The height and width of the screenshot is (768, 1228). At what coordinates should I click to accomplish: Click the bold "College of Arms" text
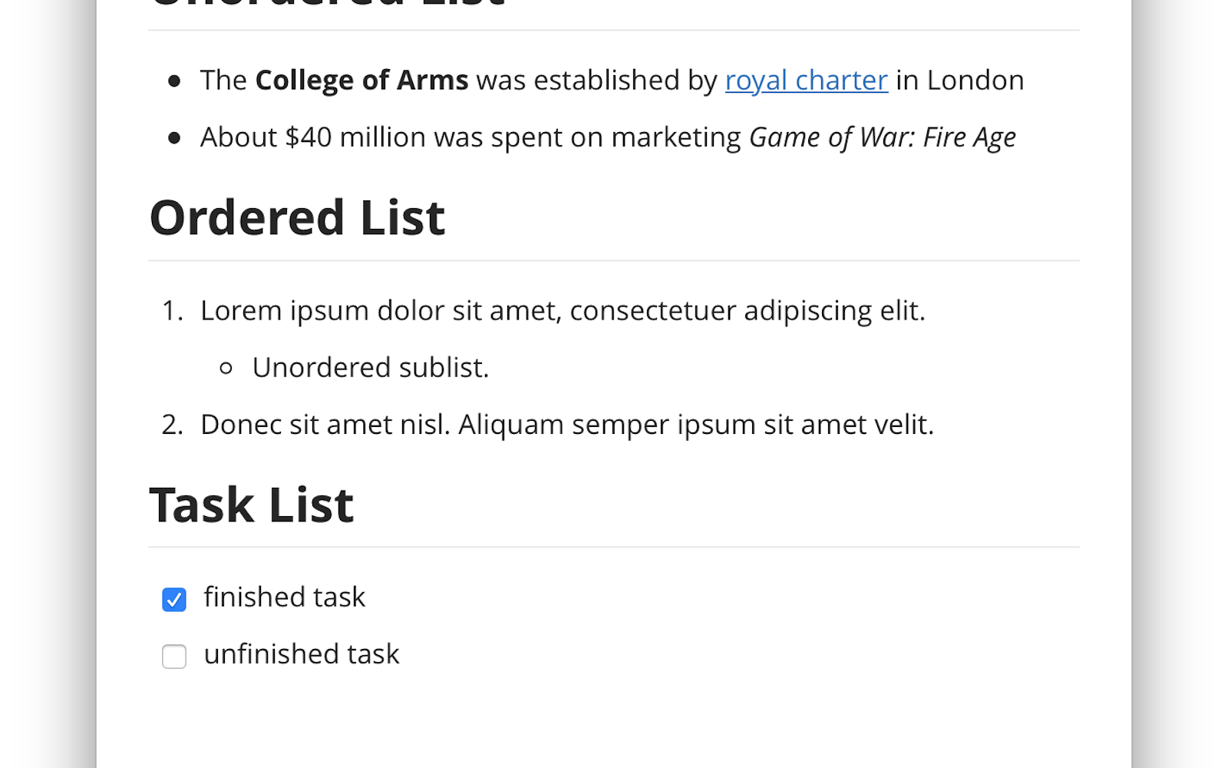point(361,80)
